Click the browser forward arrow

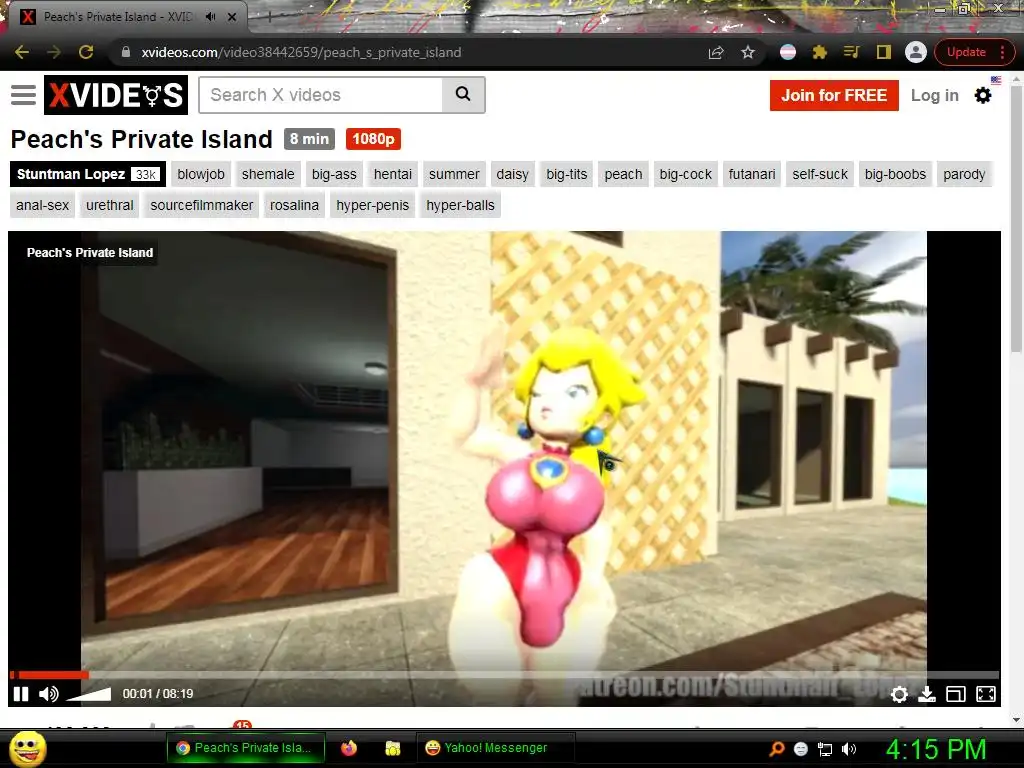pyautogui.click(x=54, y=52)
